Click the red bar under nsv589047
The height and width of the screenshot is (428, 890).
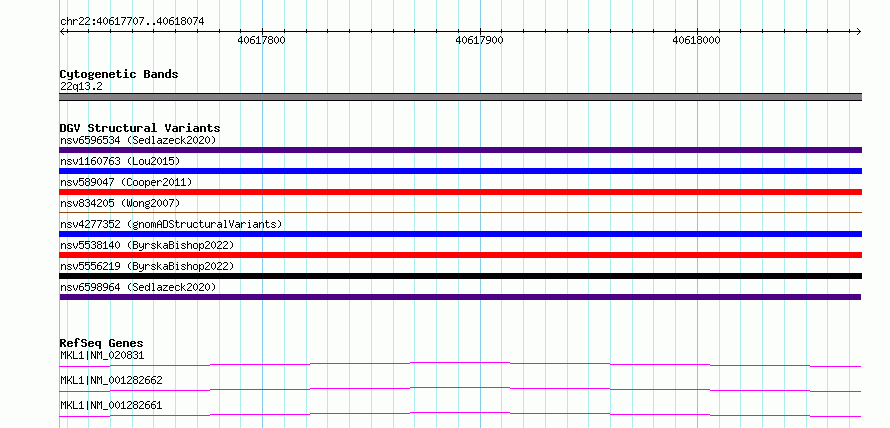tap(461, 192)
